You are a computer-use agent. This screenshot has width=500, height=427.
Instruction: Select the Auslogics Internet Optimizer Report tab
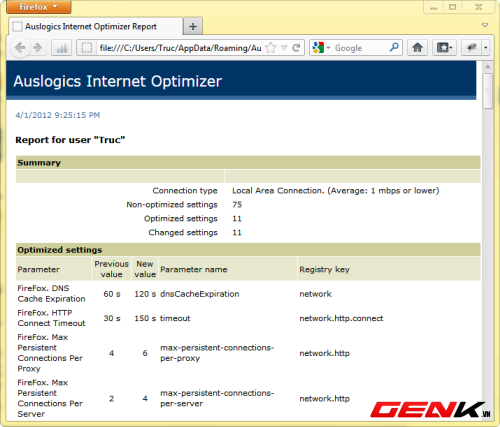[96, 27]
